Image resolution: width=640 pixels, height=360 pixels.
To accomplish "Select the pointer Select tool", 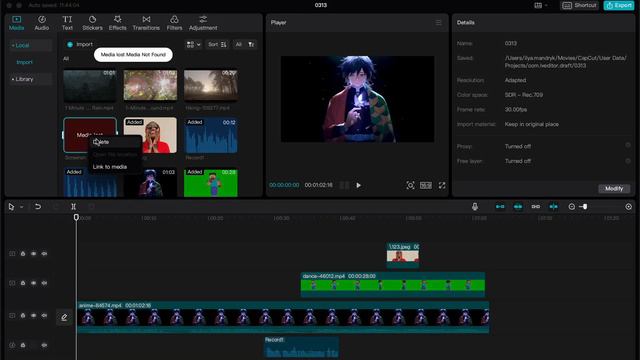I will click(x=11, y=207).
